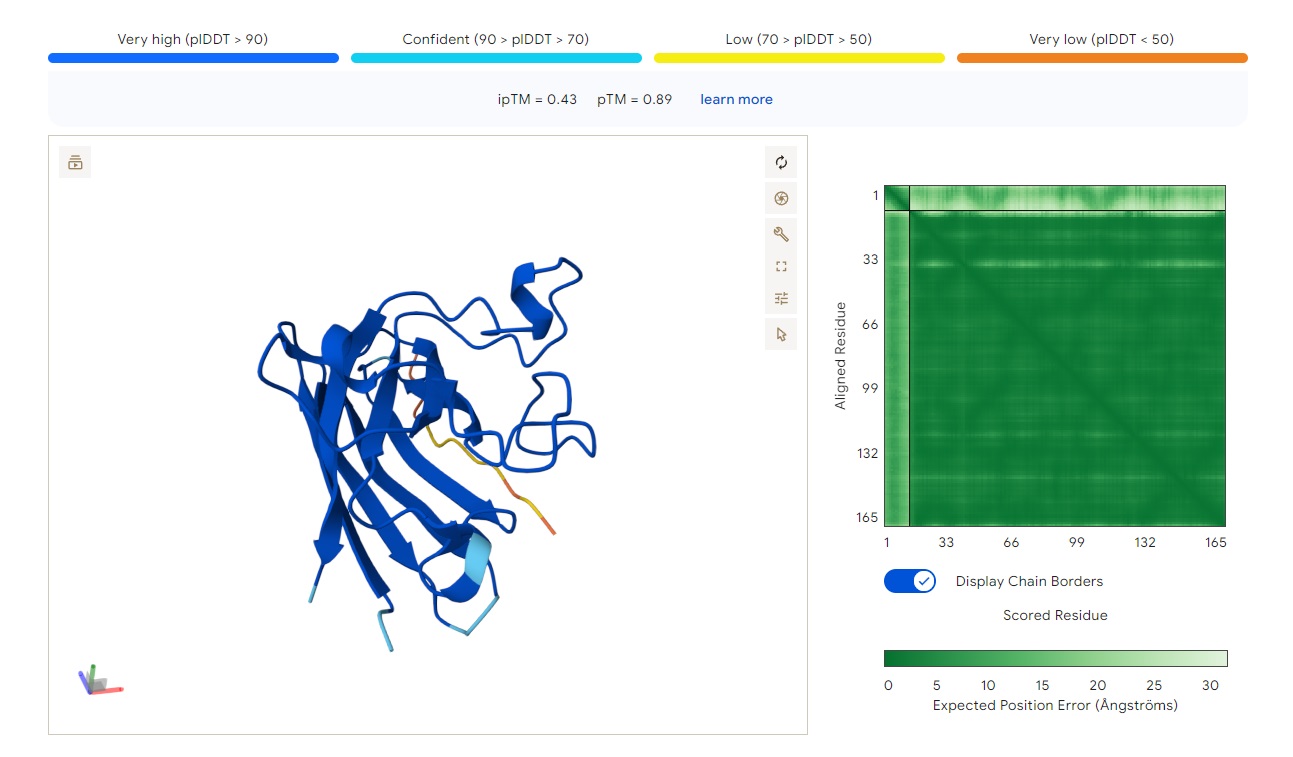
Task: Open the sliders controls panel icon
Action: point(781,298)
